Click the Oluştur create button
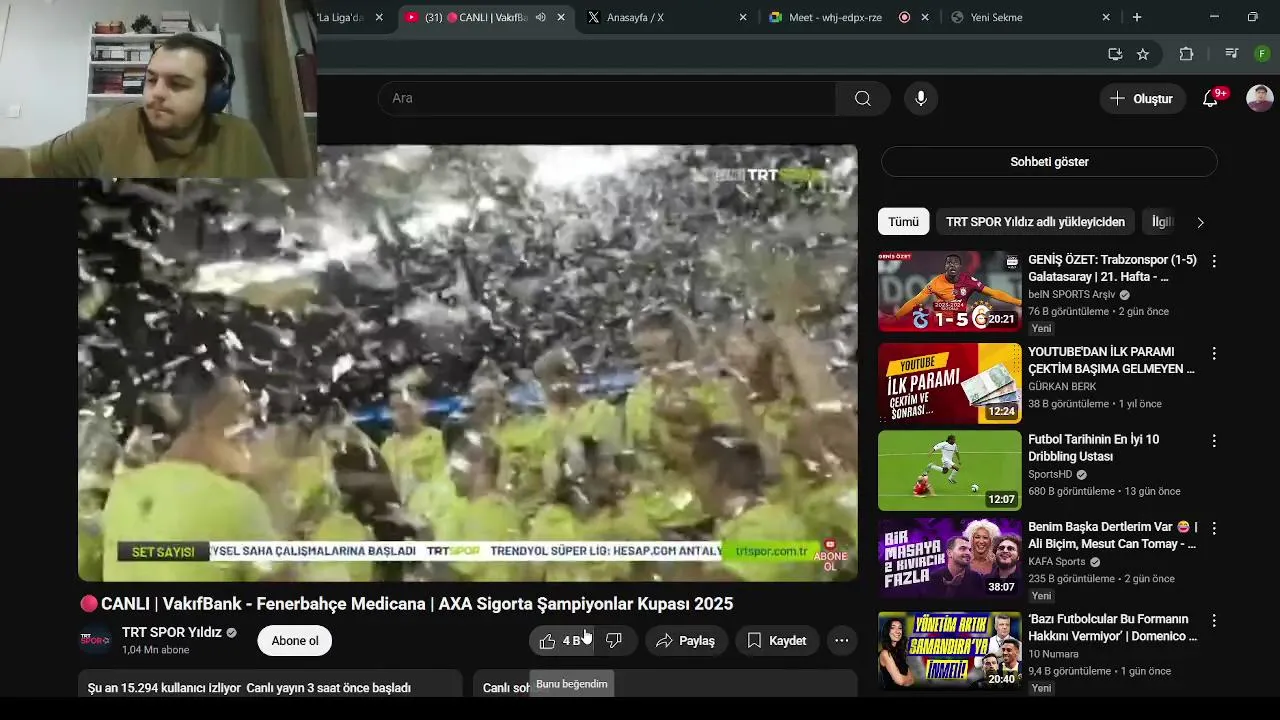Image resolution: width=1280 pixels, height=720 pixels. pos(1143,98)
